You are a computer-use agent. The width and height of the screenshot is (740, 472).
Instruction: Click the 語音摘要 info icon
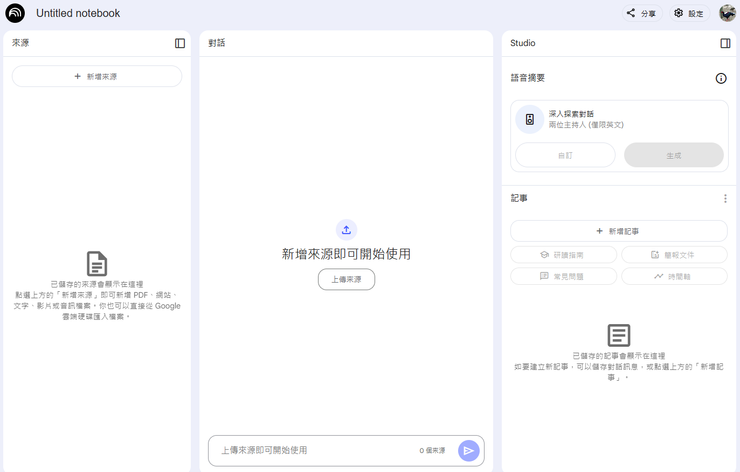click(x=720, y=78)
